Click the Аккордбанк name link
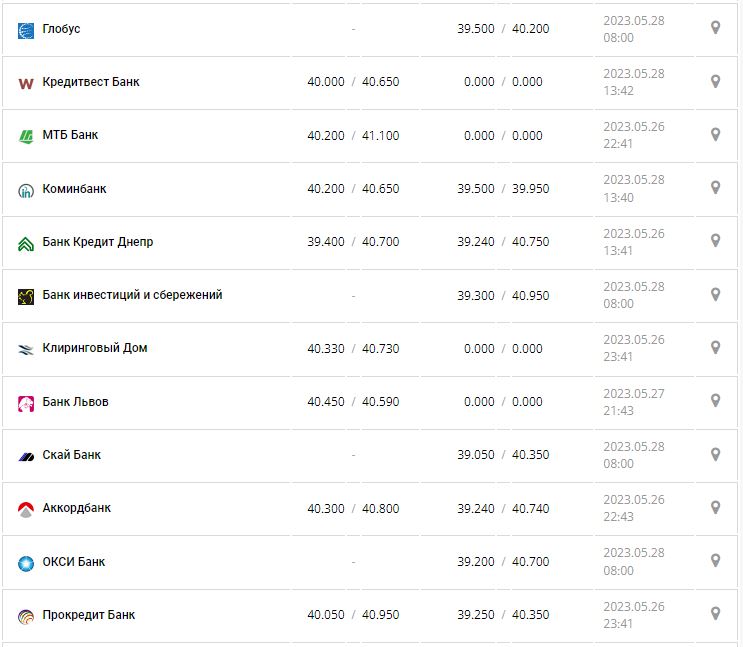This screenshot has width=743, height=647. (77, 508)
